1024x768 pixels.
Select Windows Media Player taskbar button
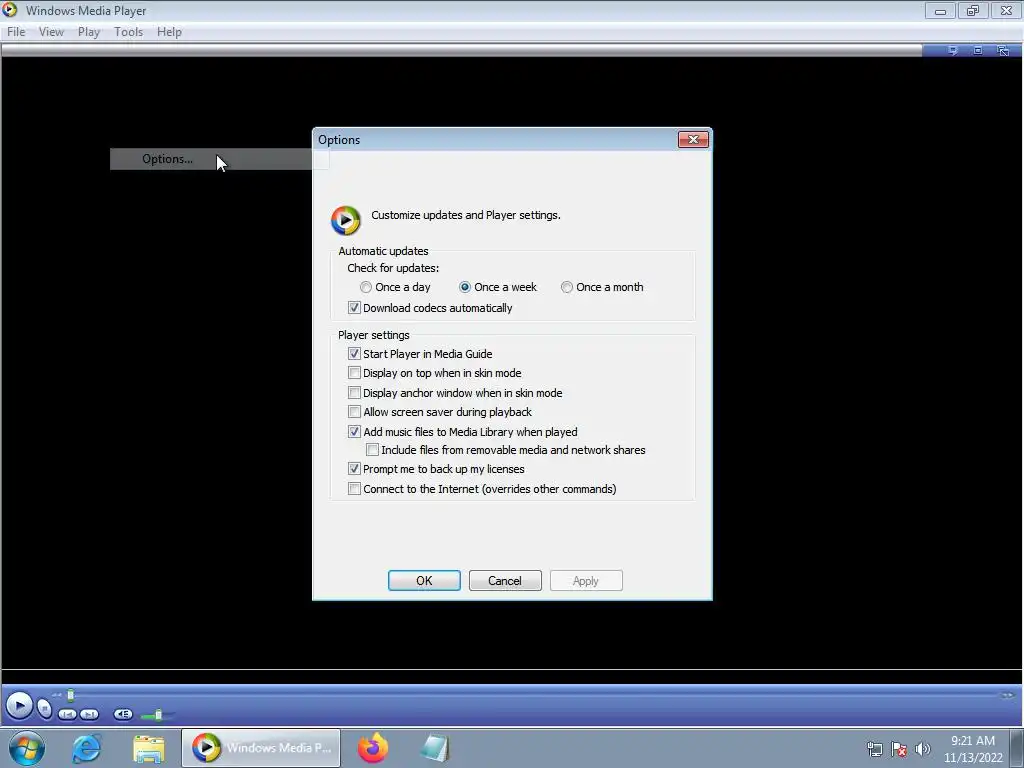click(x=261, y=748)
